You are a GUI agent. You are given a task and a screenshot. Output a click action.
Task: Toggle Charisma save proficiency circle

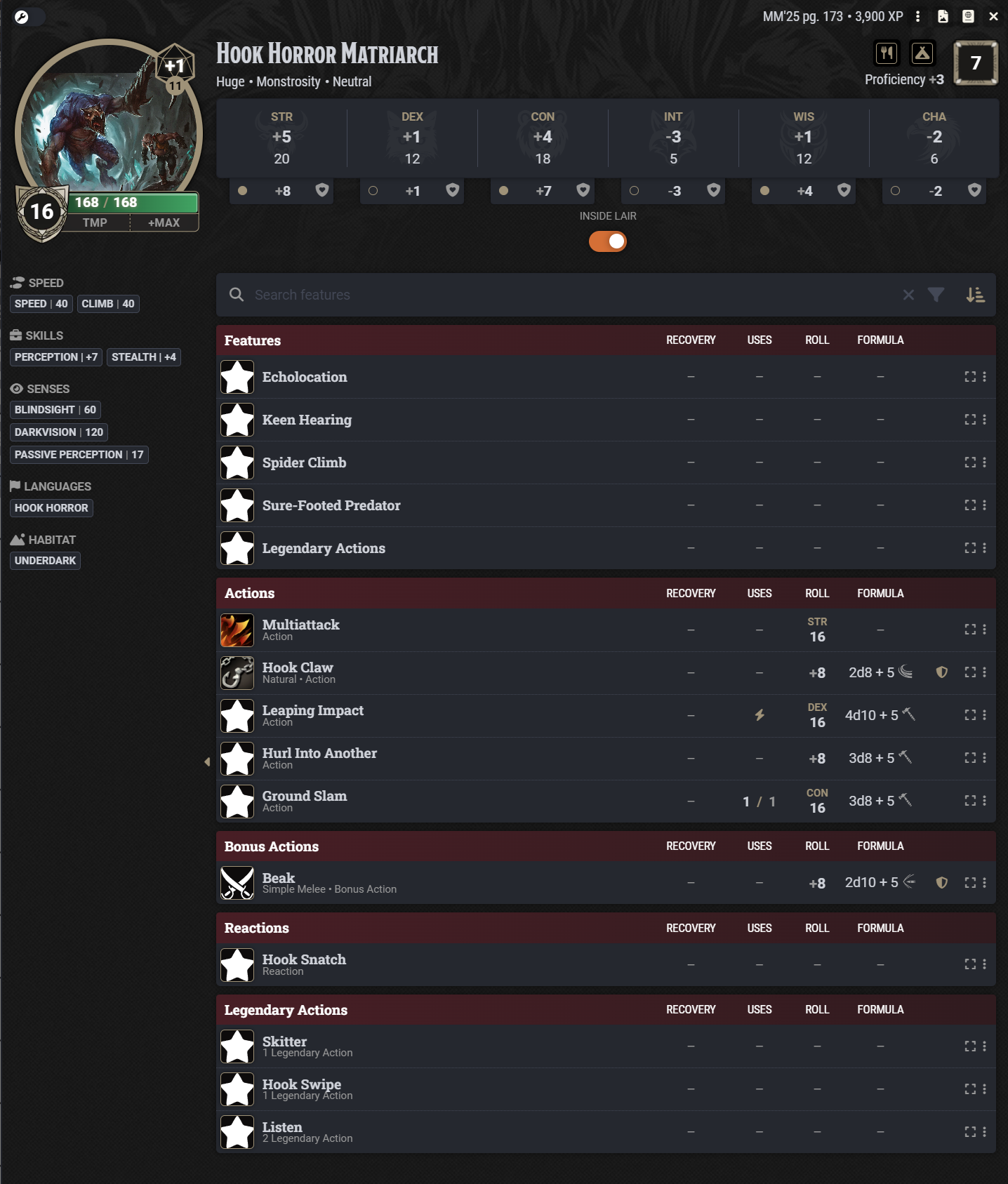click(895, 191)
